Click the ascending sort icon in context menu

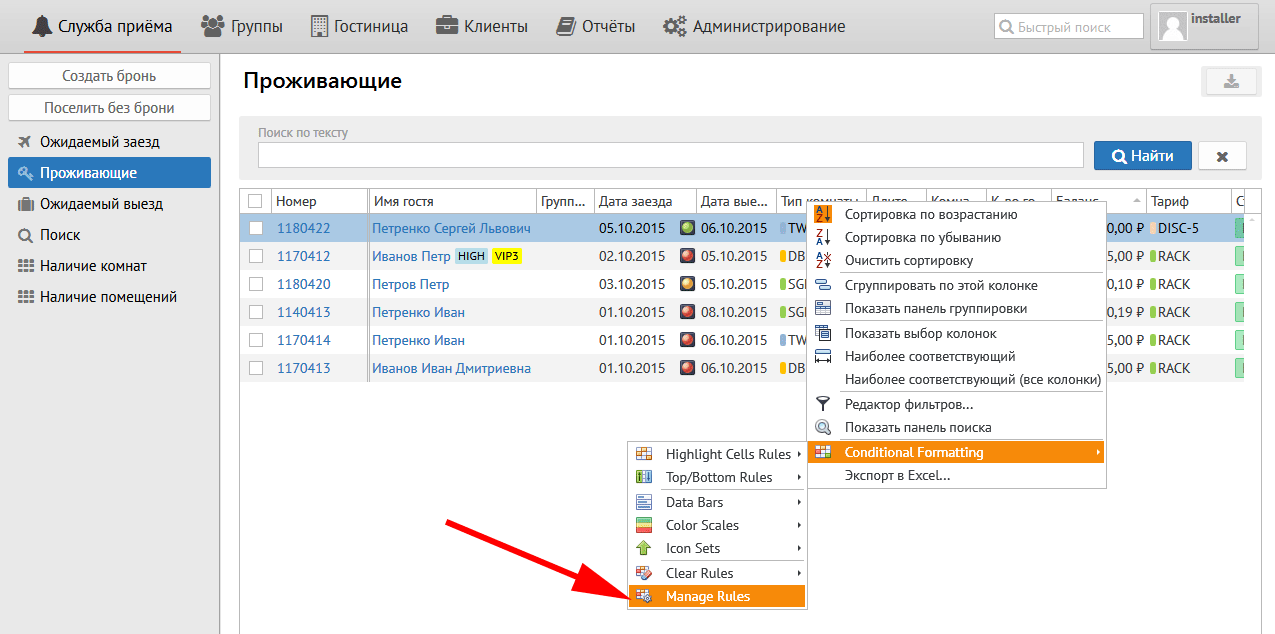pos(823,214)
